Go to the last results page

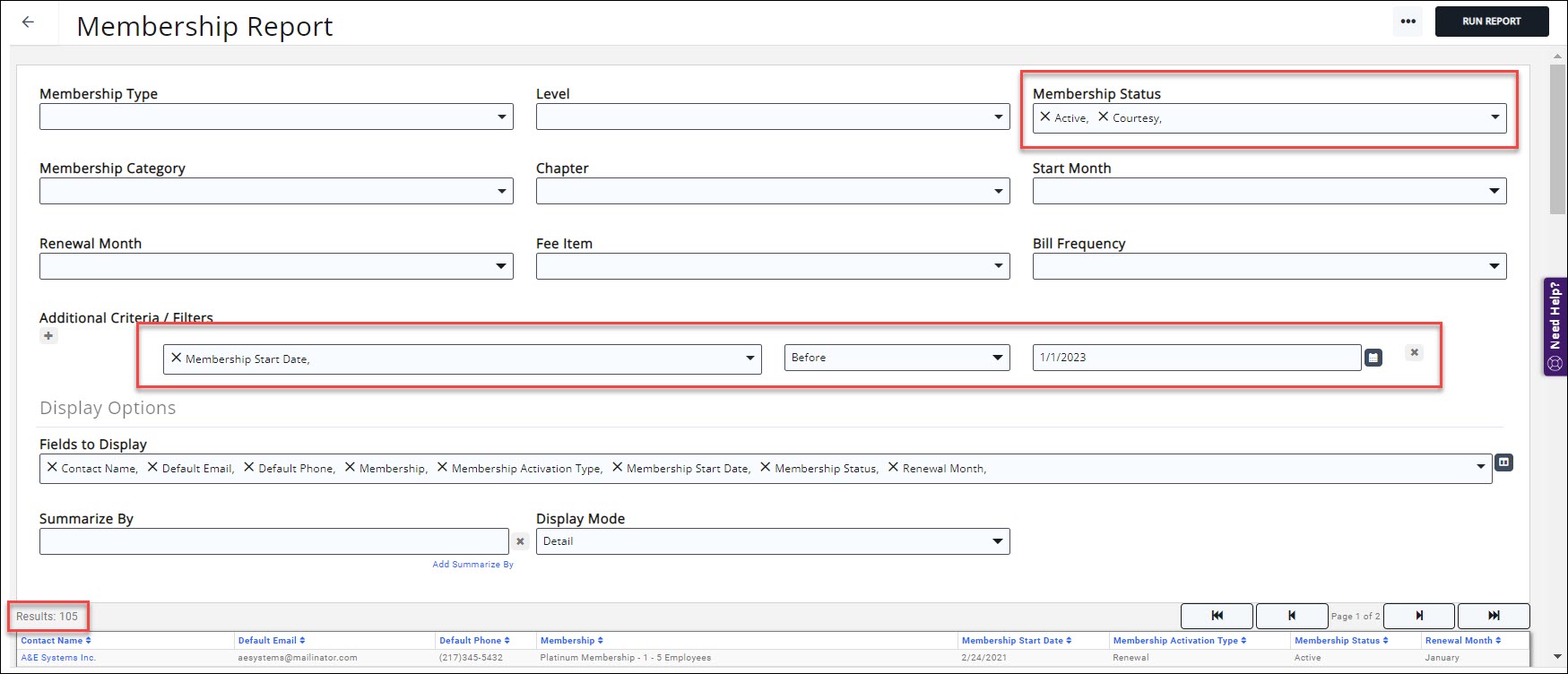click(1493, 616)
